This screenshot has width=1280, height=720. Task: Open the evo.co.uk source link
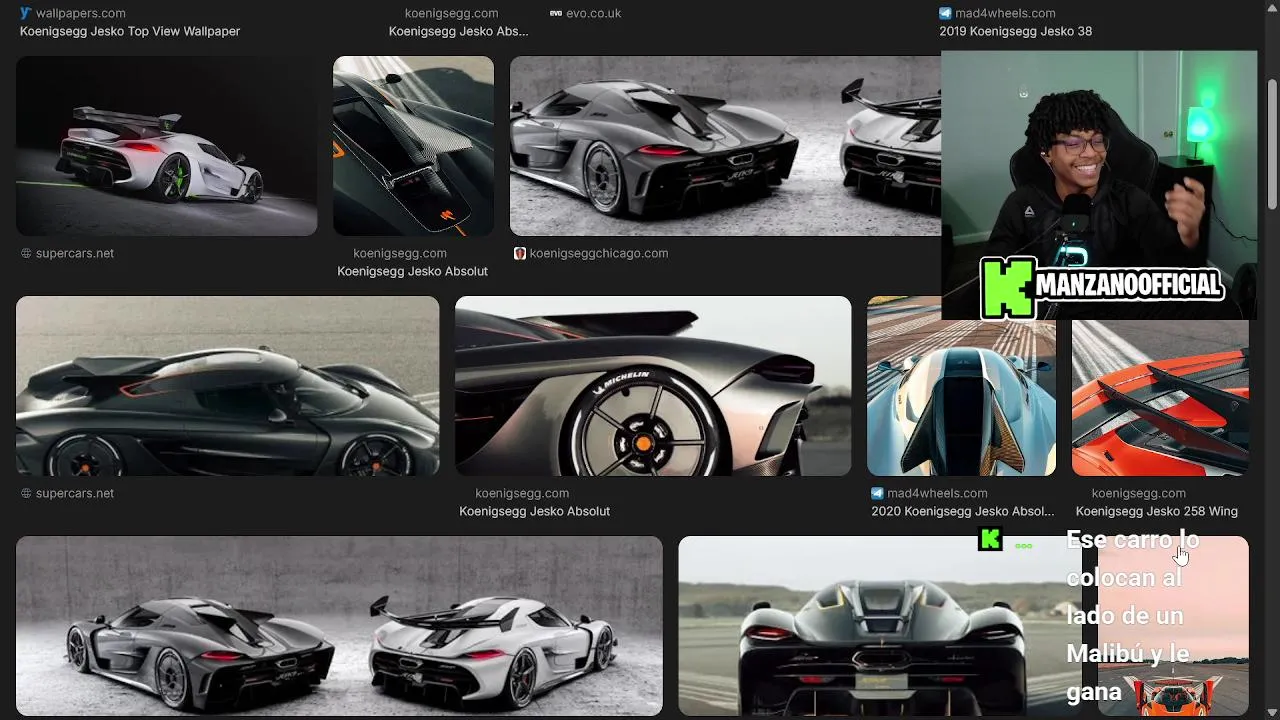pyautogui.click(x=594, y=13)
